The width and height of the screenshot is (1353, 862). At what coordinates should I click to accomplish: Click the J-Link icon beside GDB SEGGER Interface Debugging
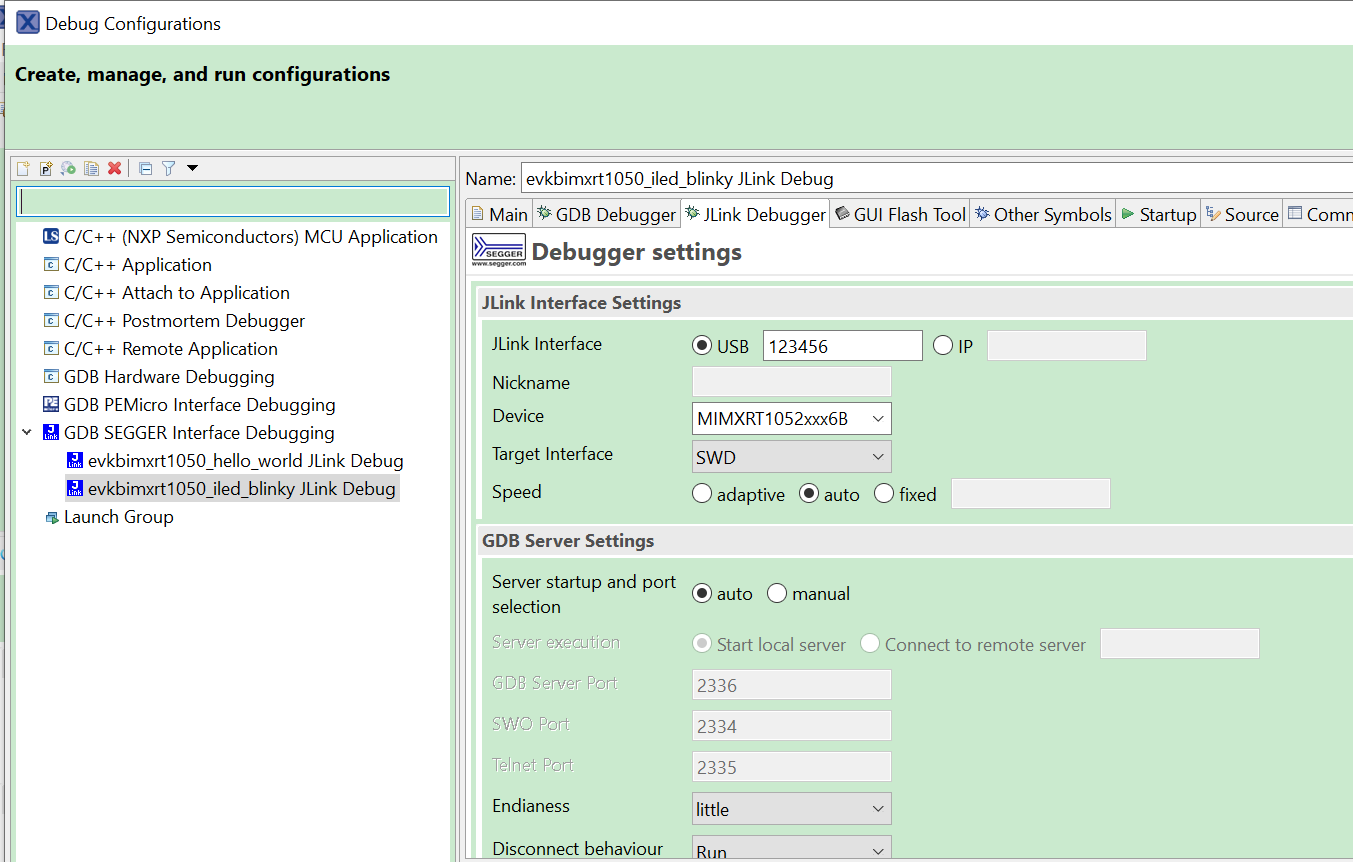(x=51, y=433)
